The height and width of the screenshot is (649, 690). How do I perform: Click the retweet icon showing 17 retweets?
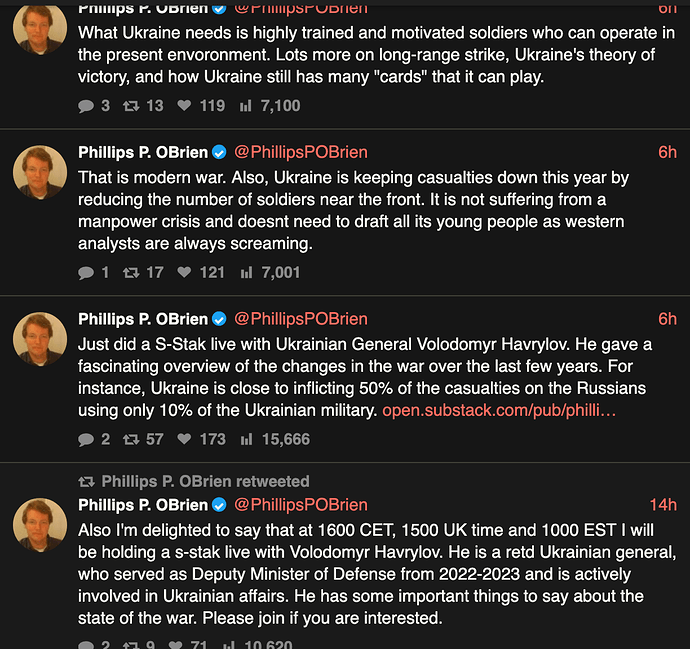(130, 272)
